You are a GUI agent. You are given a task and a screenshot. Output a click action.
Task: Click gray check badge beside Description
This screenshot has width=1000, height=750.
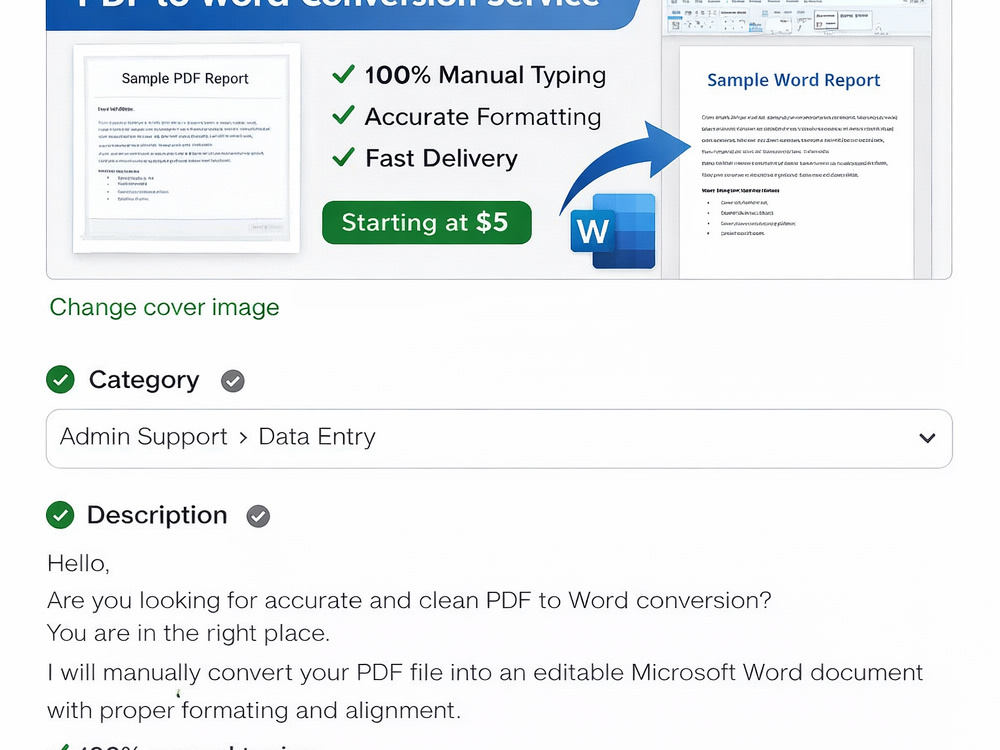258,516
